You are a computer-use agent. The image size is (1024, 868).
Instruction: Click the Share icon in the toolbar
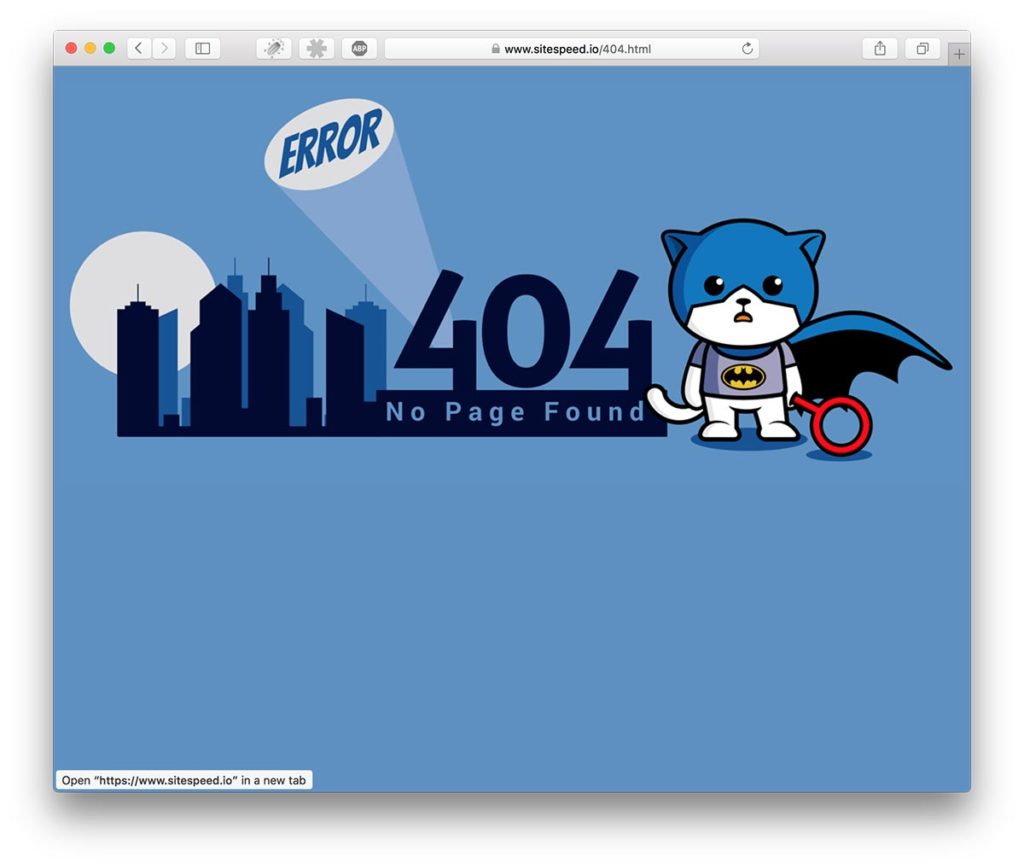click(881, 47)
